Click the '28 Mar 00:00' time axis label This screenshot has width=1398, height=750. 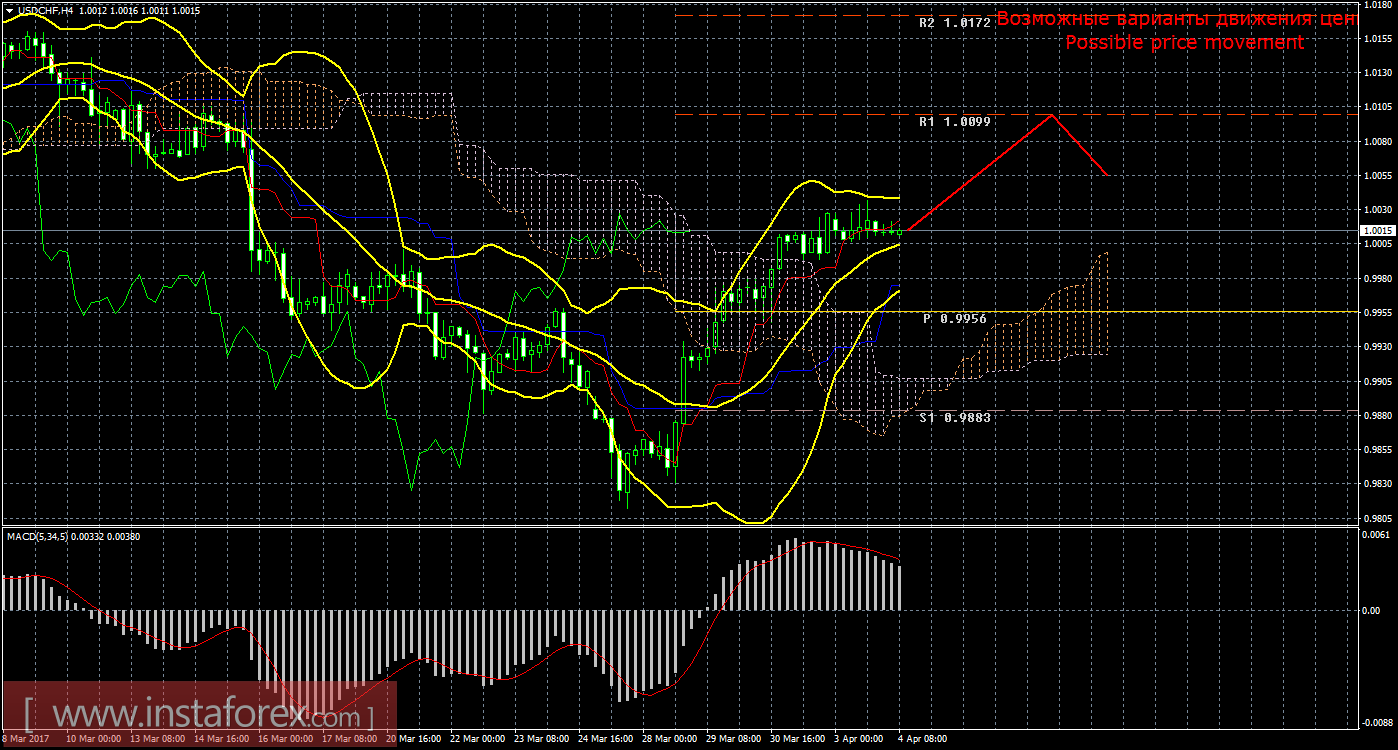[669, 739]
